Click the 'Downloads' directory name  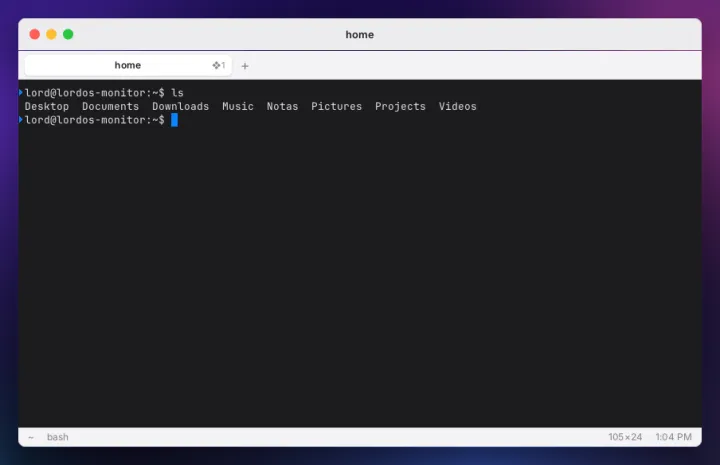[x=180, y=106]
